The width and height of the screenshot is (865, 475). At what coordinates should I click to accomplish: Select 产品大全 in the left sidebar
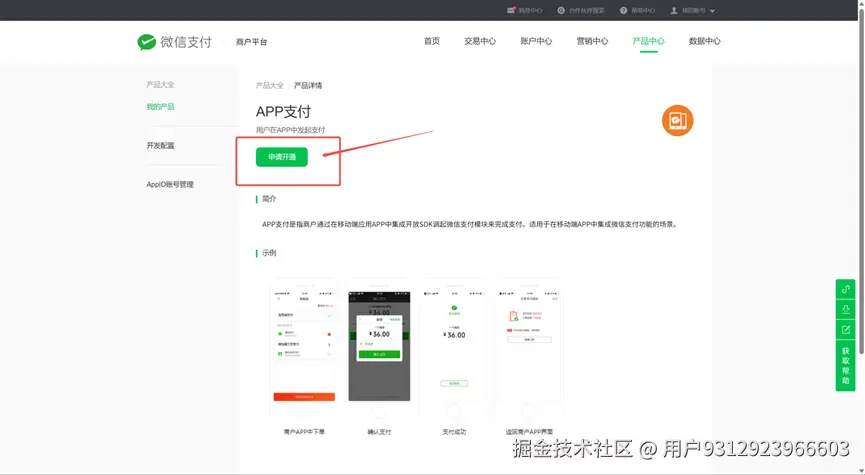coord(160,84)
